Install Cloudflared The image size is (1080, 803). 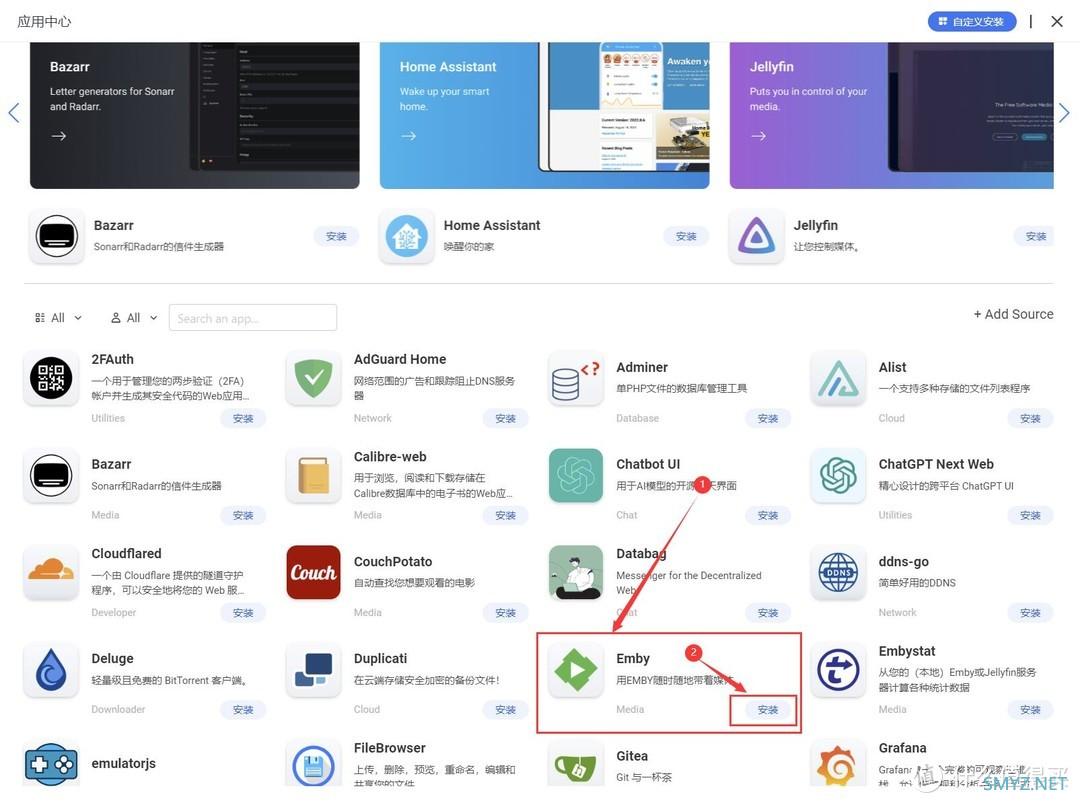point(242,612)
